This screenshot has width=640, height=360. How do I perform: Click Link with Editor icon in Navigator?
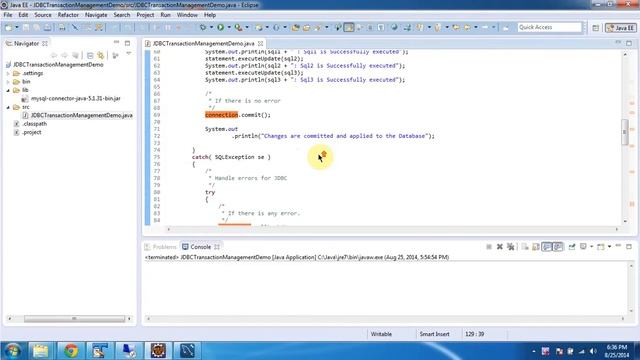click(101, 55)
